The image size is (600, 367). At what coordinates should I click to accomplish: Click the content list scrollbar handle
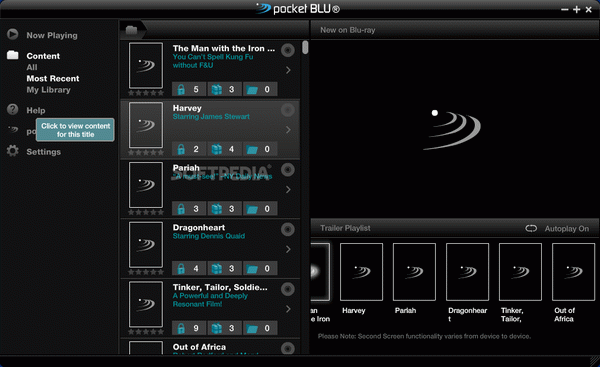(305, 47)
